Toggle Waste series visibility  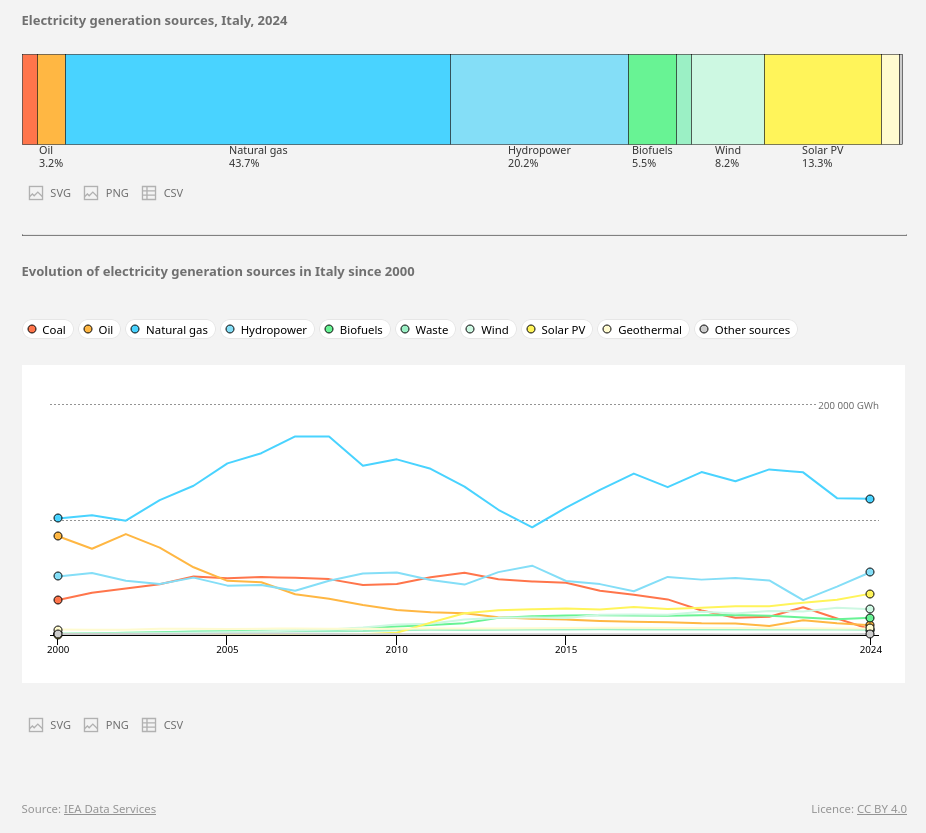pyautogui.click(x=425, y=330)
